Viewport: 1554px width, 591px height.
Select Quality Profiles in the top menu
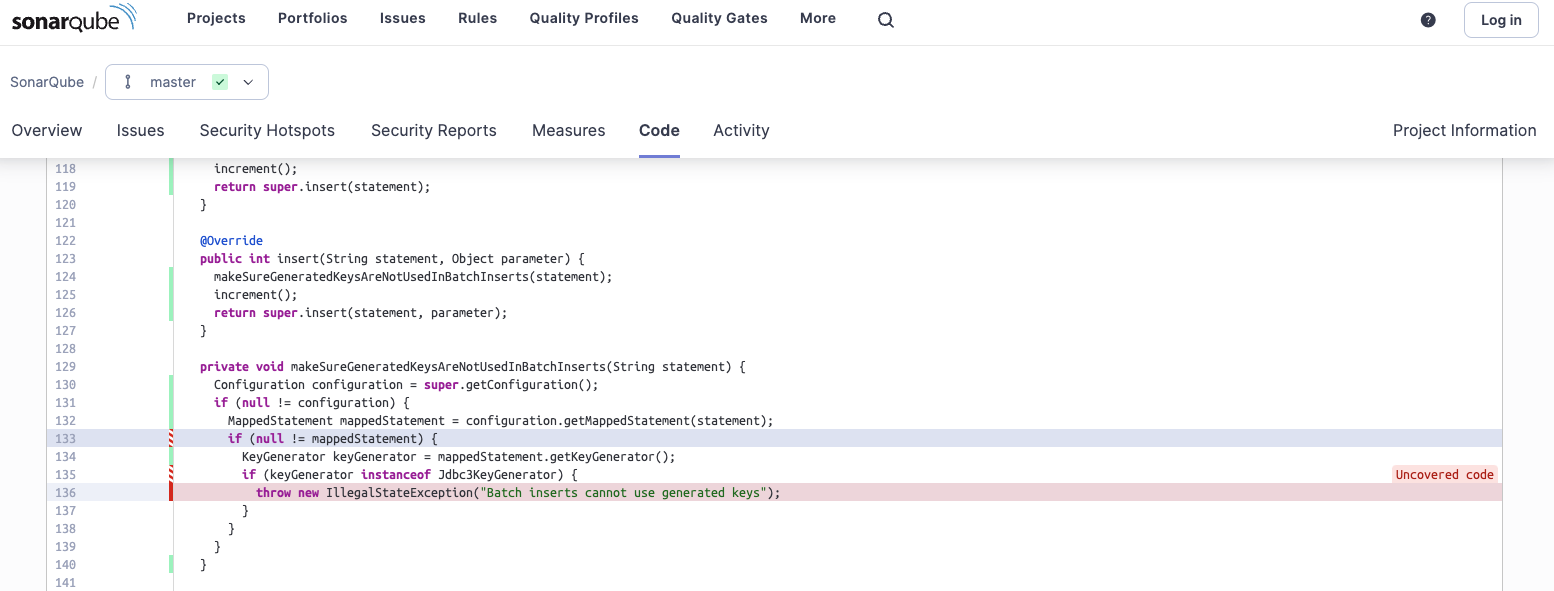(584, 17)
